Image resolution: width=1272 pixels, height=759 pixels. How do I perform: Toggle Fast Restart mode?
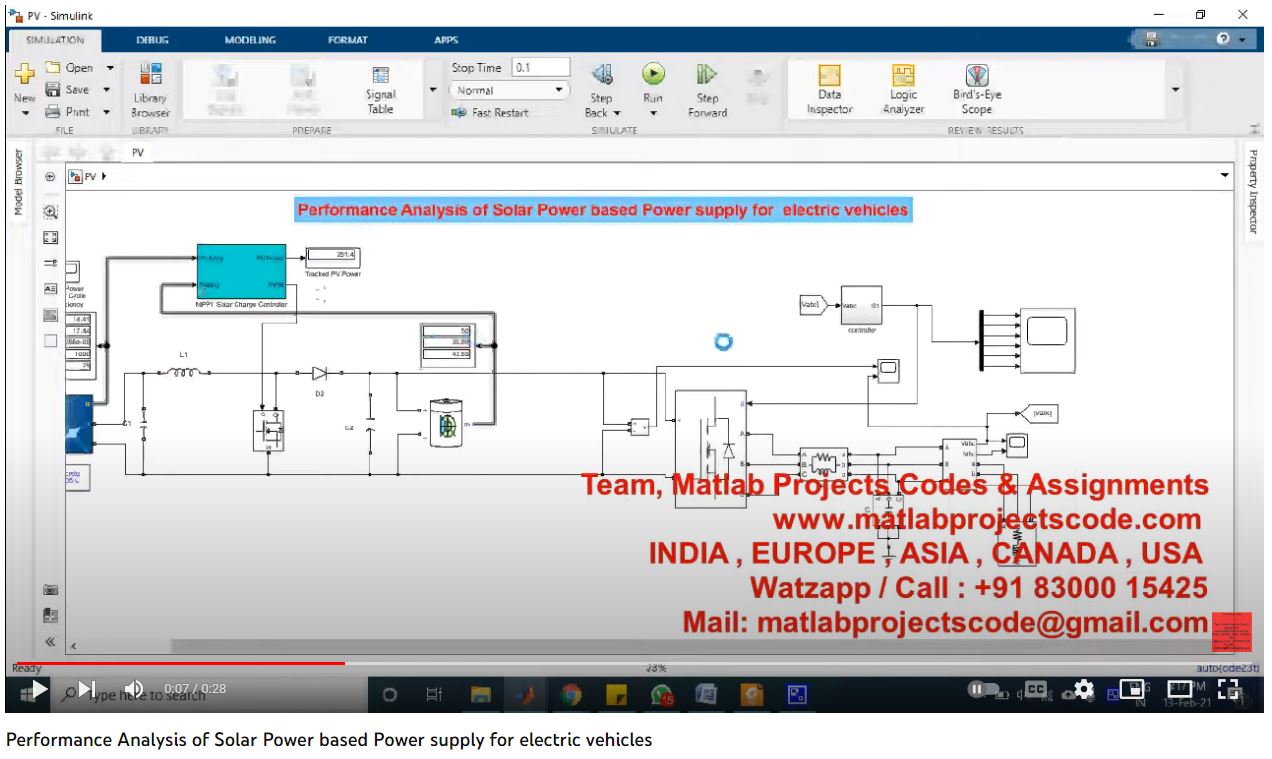490,113
